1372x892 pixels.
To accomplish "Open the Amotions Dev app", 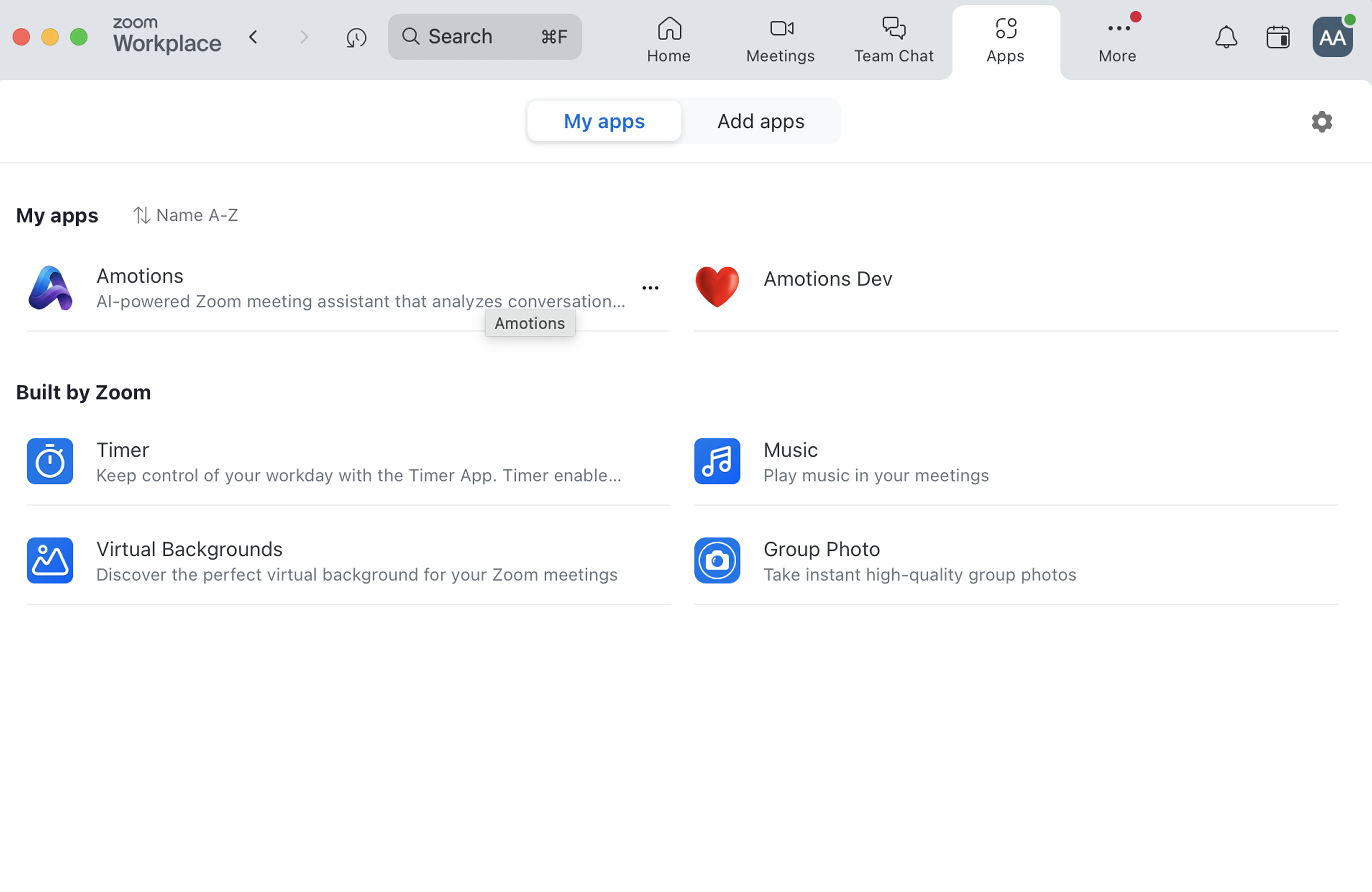I will (x=828, y=279).
